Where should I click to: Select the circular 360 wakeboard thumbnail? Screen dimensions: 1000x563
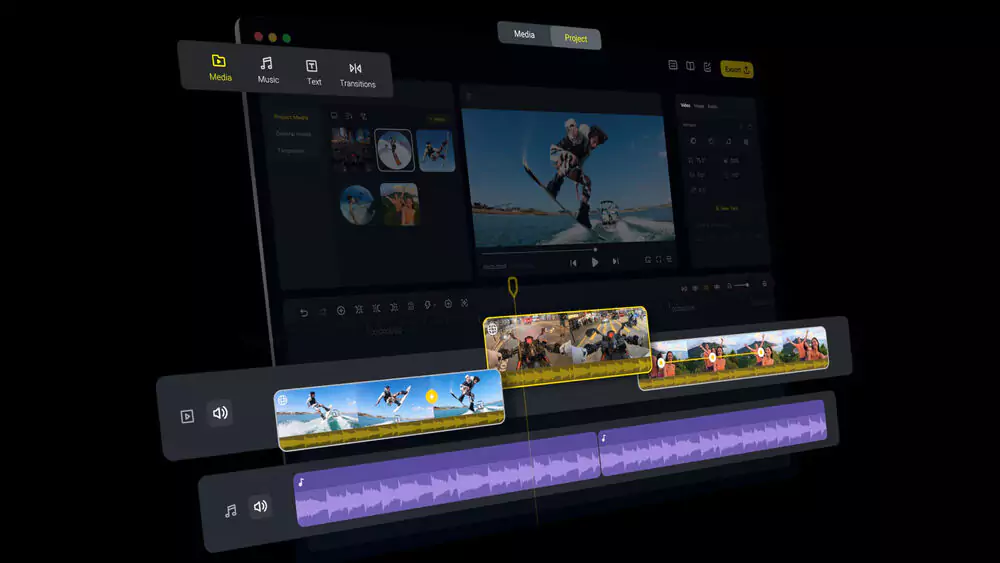pyautogui.click(x=394, y=150)
